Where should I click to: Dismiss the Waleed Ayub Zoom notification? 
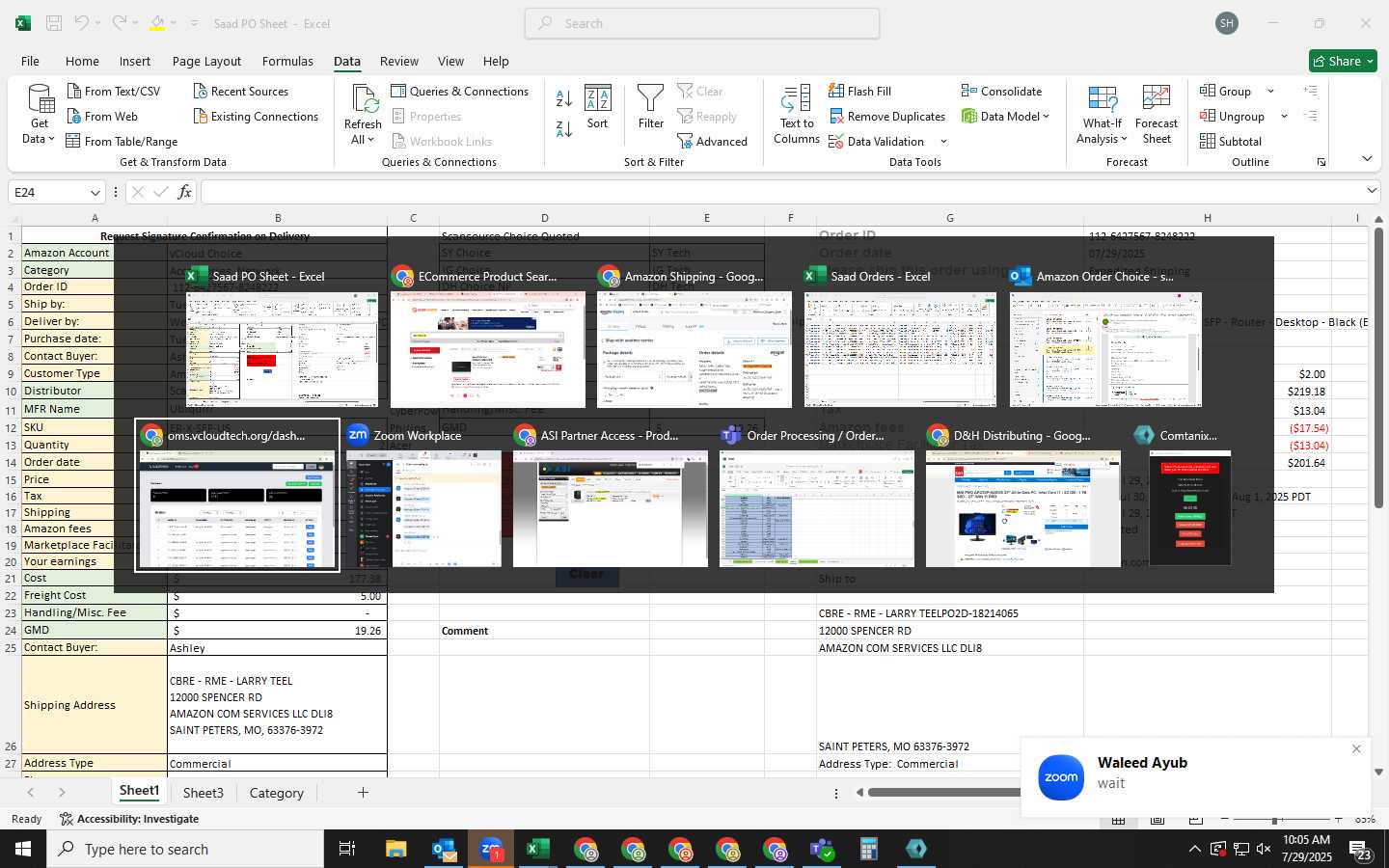(1356, 748)
